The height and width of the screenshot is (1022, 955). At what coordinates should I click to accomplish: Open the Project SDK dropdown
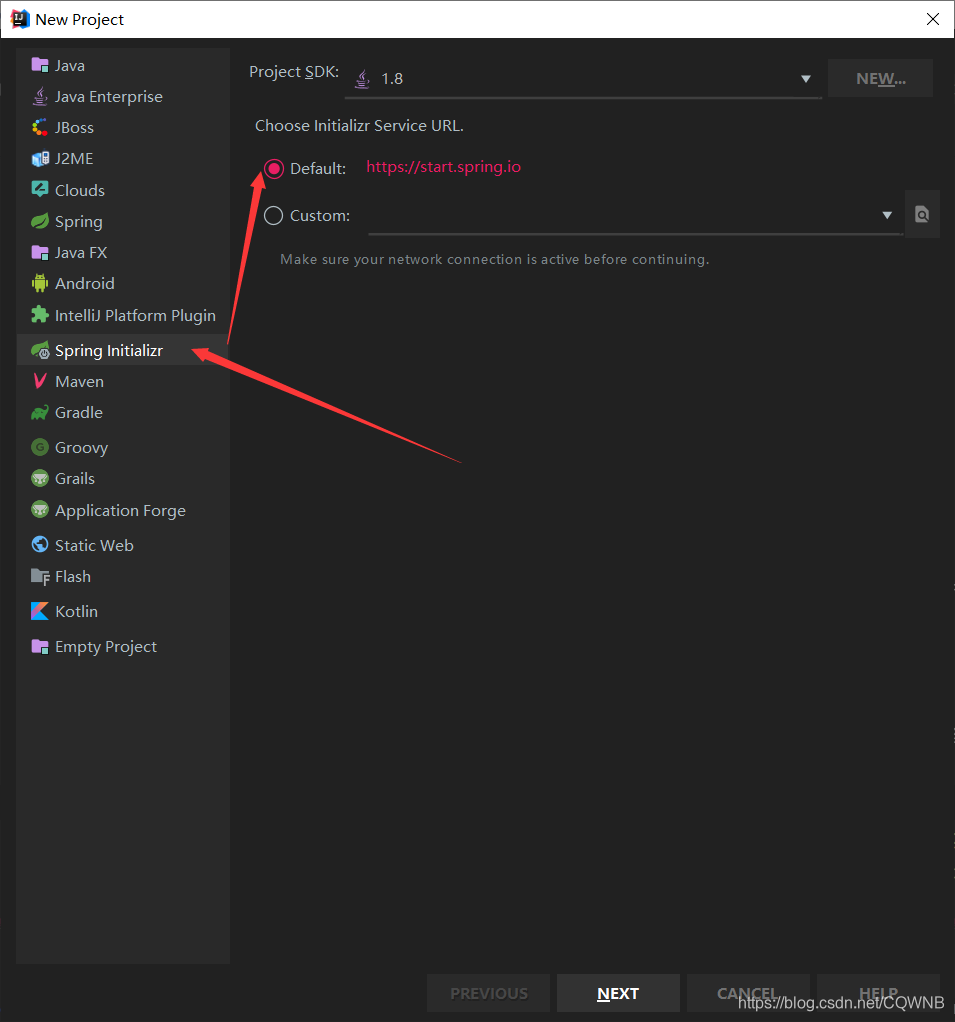[x=583, y=79]
